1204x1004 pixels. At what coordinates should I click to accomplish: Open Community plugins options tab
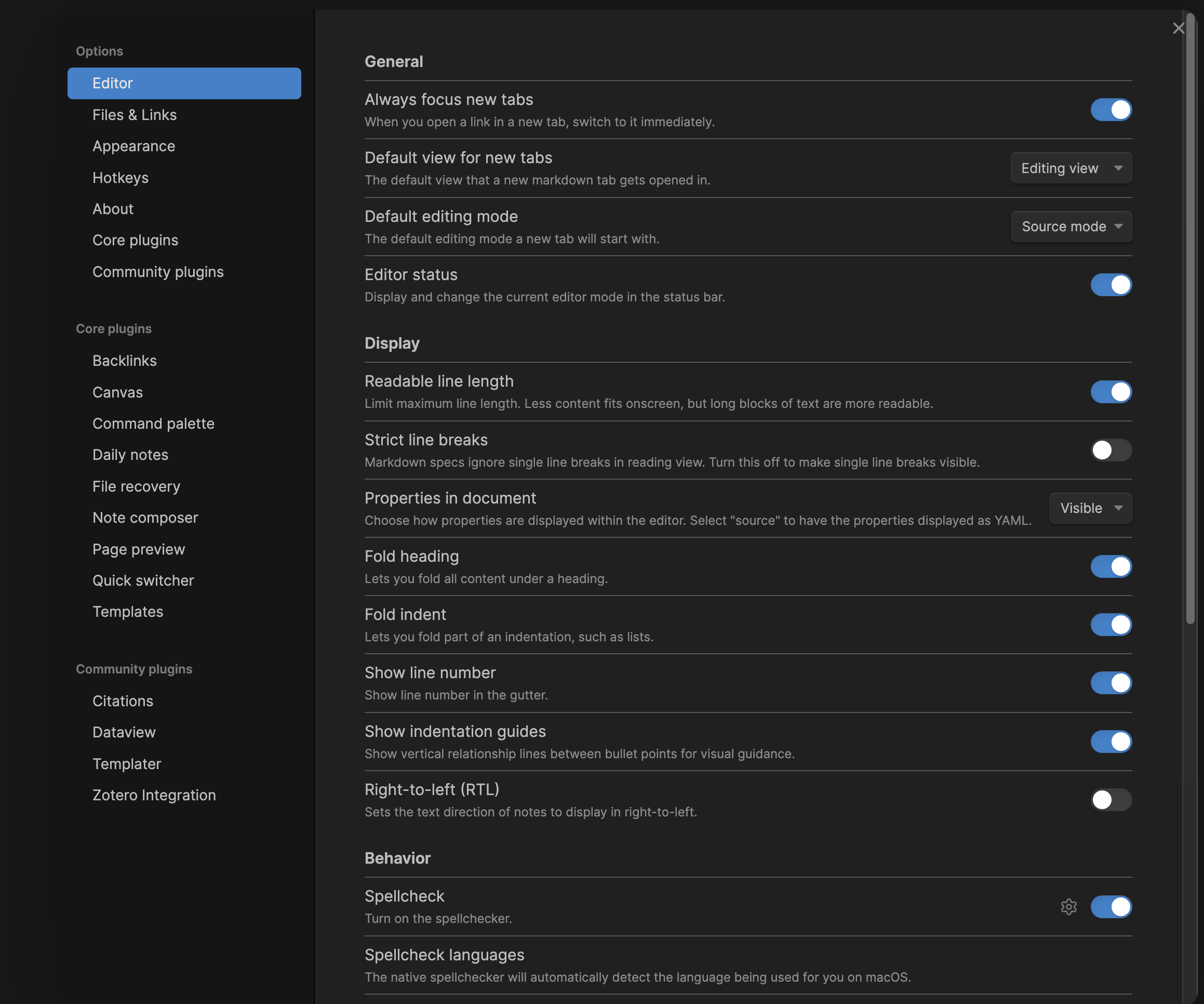pos(158,272)
